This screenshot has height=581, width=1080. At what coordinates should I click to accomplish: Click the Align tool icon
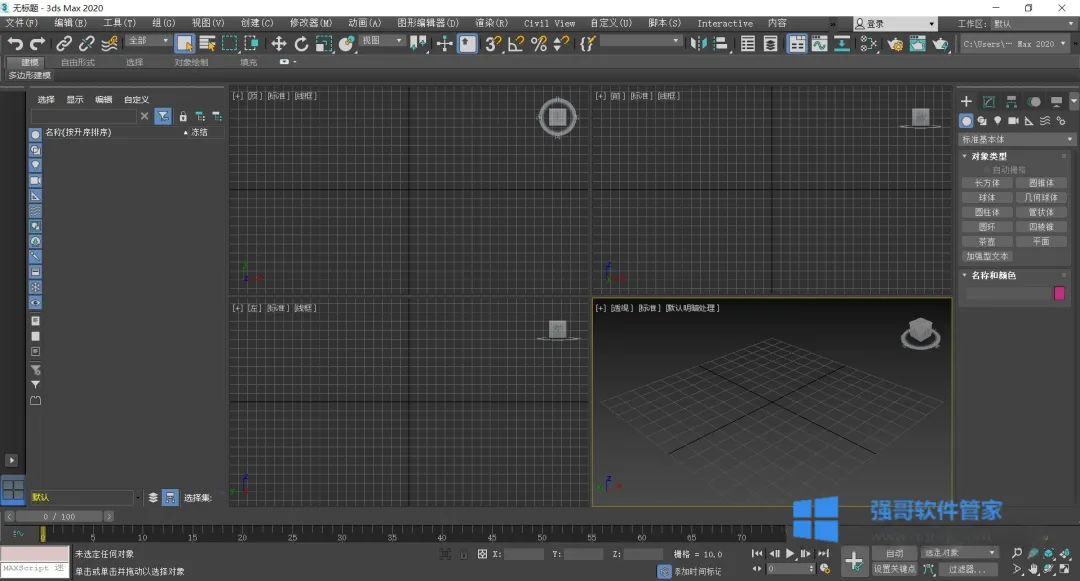pos(720,44)
